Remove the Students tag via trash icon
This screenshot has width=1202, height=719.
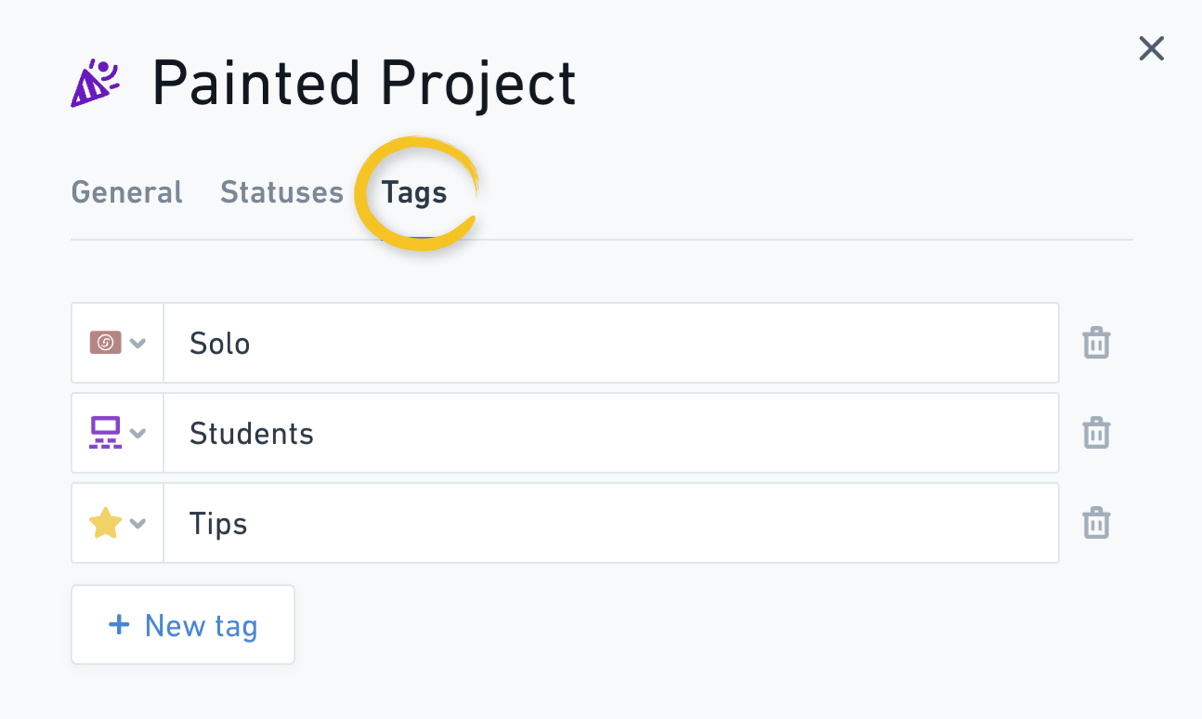1096,433
